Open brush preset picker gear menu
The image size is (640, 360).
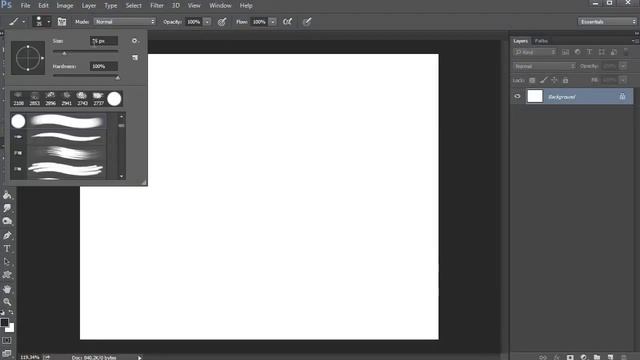coord(135,41)
